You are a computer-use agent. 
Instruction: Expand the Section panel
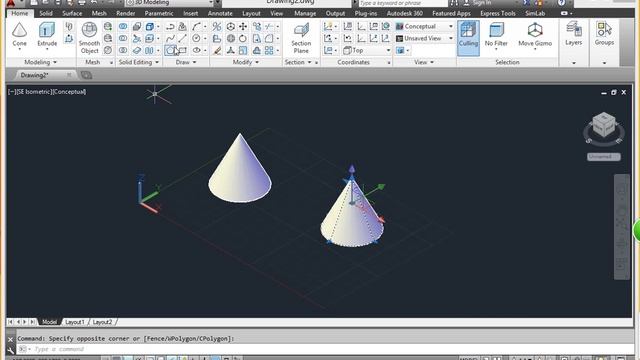pyautogui.click(x=298, y=62)
